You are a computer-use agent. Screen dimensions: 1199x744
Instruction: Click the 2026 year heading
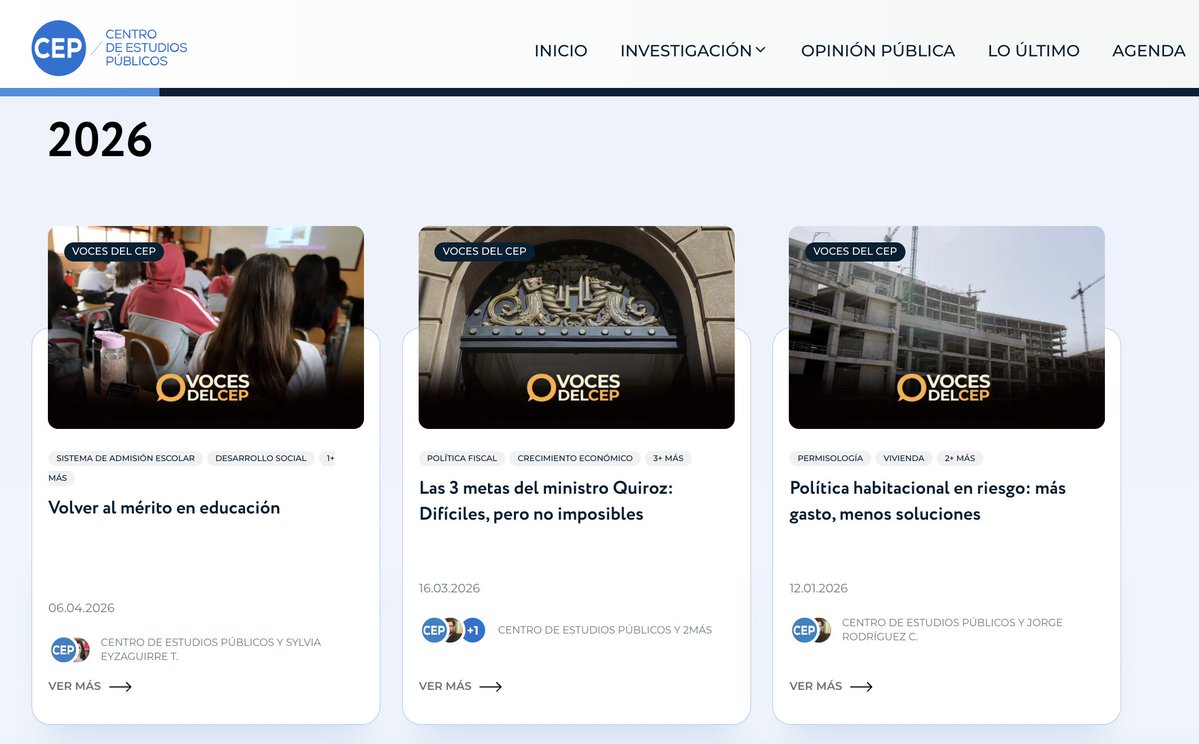[100, 140]
